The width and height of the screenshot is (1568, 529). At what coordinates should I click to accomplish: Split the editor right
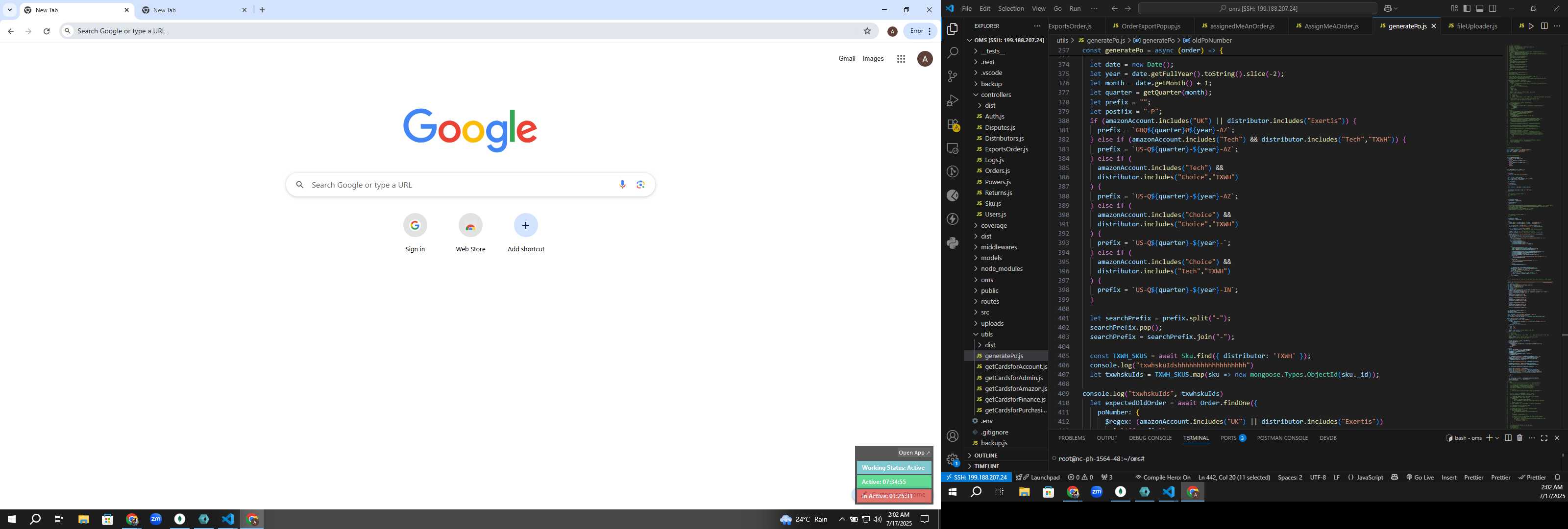[x=1544, y=26]
